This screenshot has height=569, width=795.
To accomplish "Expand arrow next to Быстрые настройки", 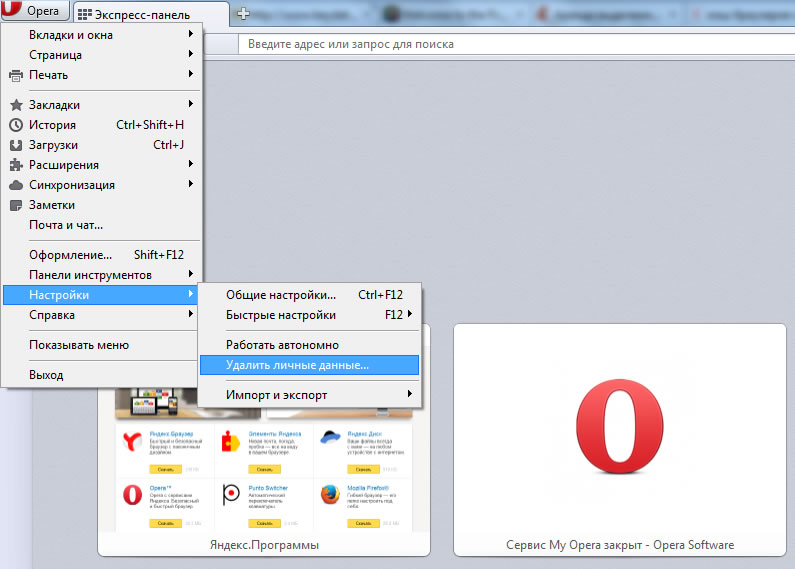I will (x=410, y=314).
